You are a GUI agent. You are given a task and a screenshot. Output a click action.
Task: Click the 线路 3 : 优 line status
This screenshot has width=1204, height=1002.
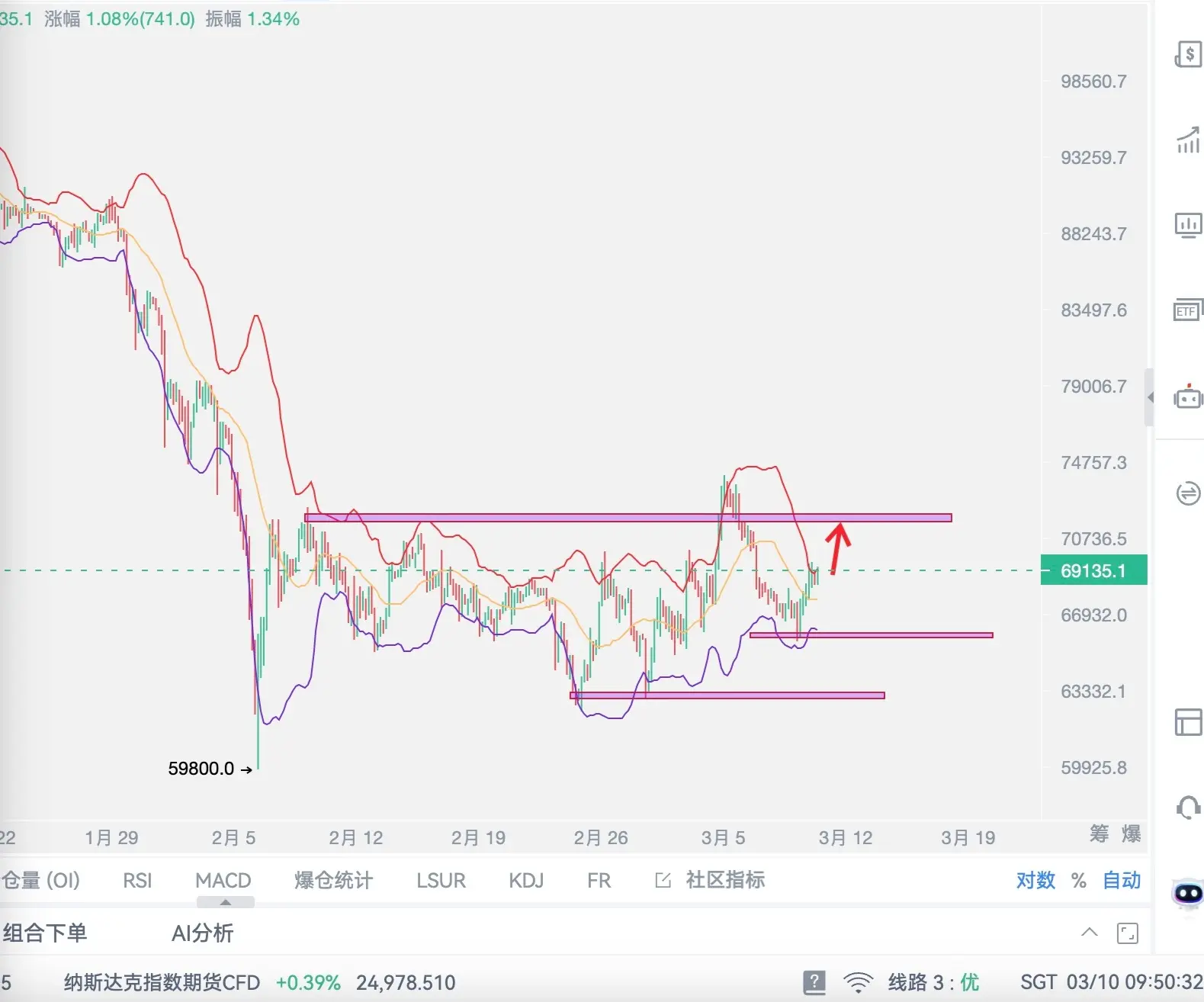pyautogui.click(x=933, y=982)
